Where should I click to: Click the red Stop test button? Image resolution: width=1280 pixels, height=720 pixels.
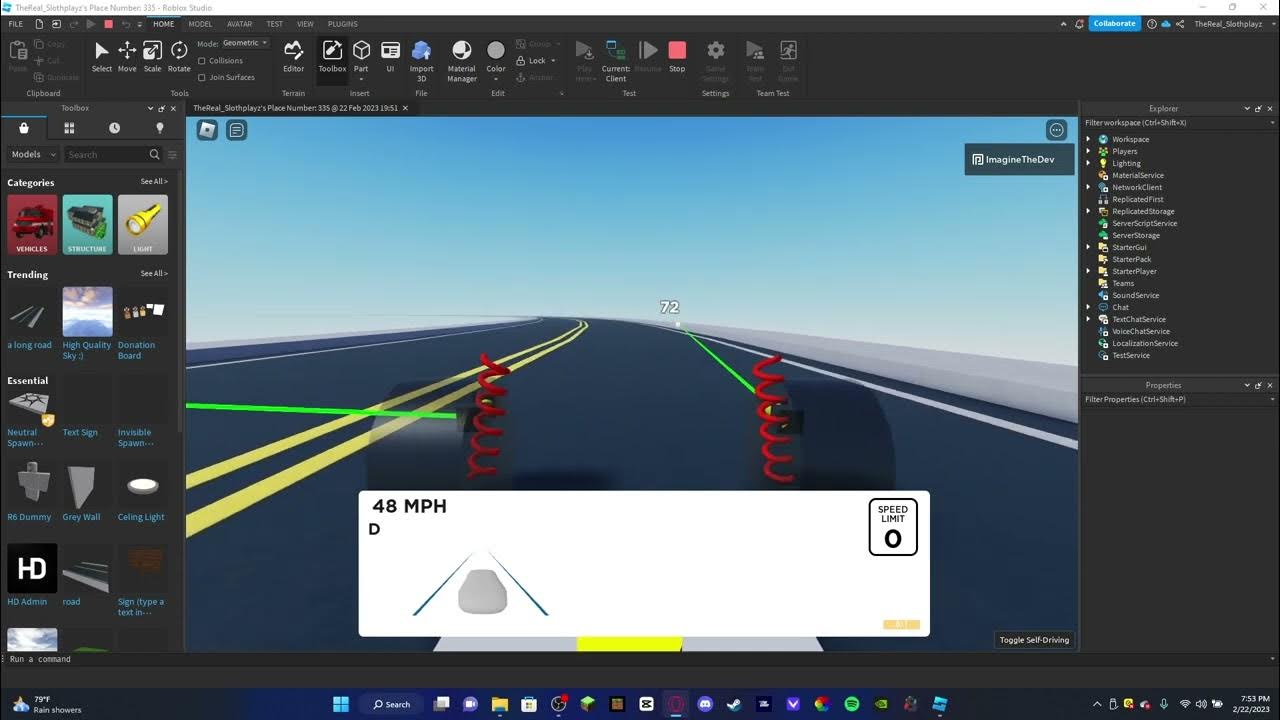click(677, 56)
